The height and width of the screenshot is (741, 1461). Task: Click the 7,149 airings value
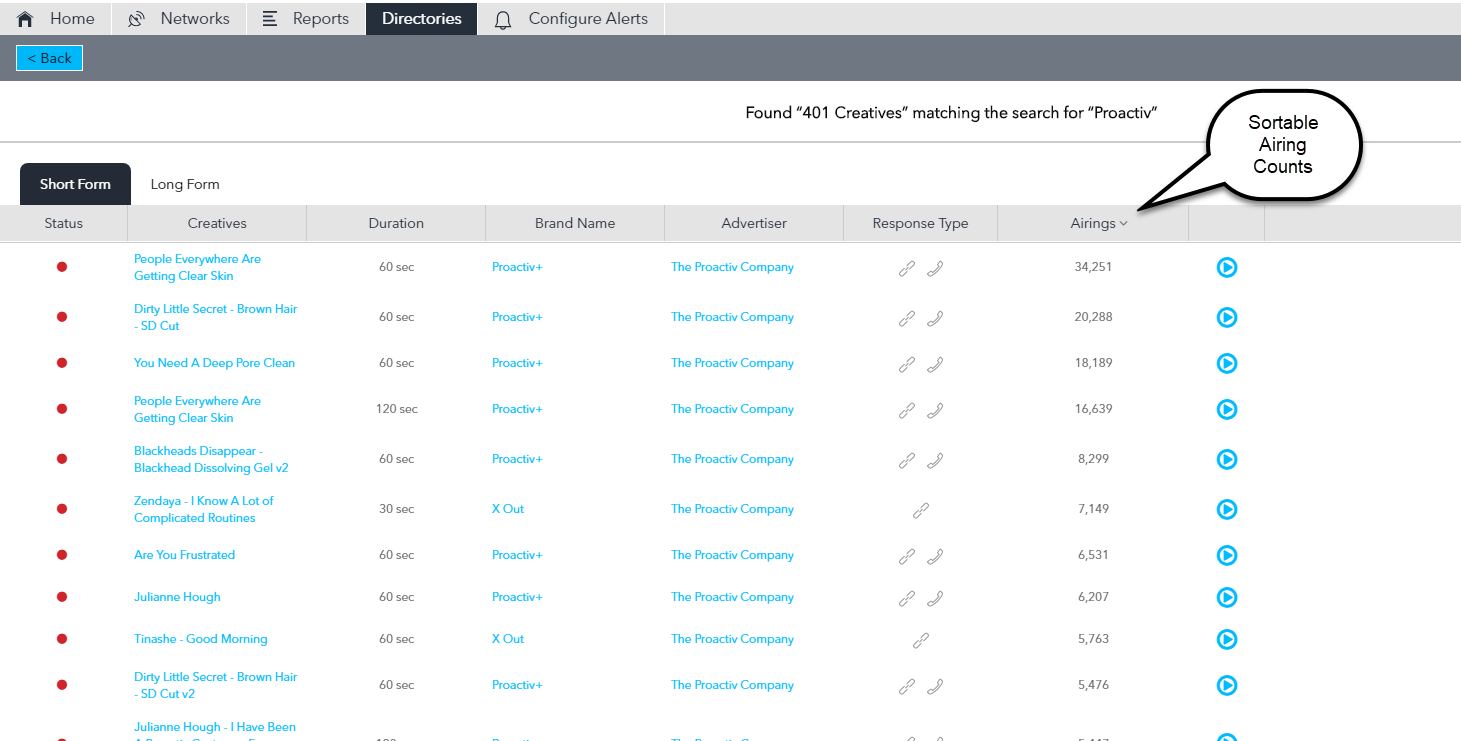click(x=1093, y=509)
